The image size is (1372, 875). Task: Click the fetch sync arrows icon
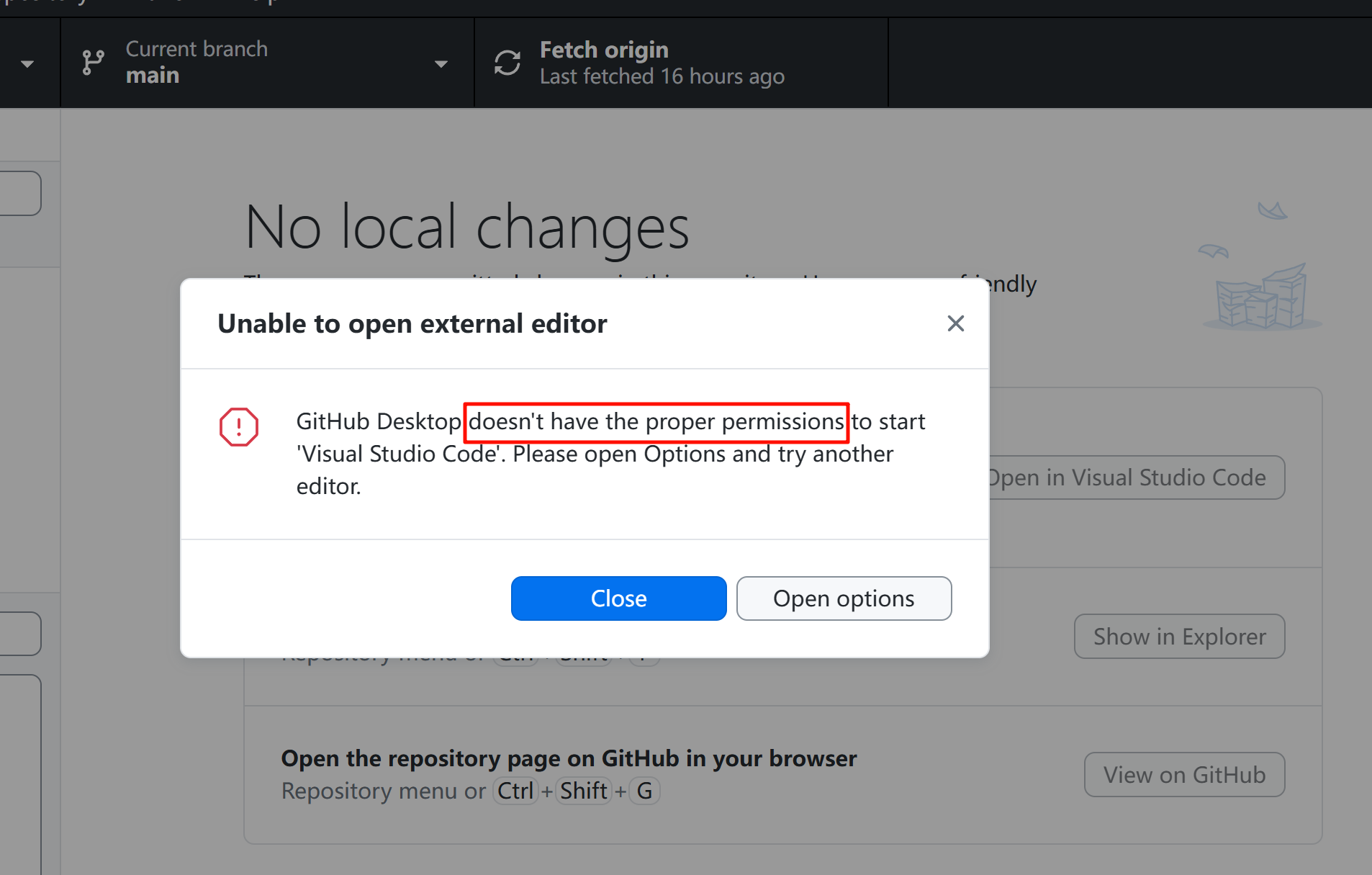[507, 63]
